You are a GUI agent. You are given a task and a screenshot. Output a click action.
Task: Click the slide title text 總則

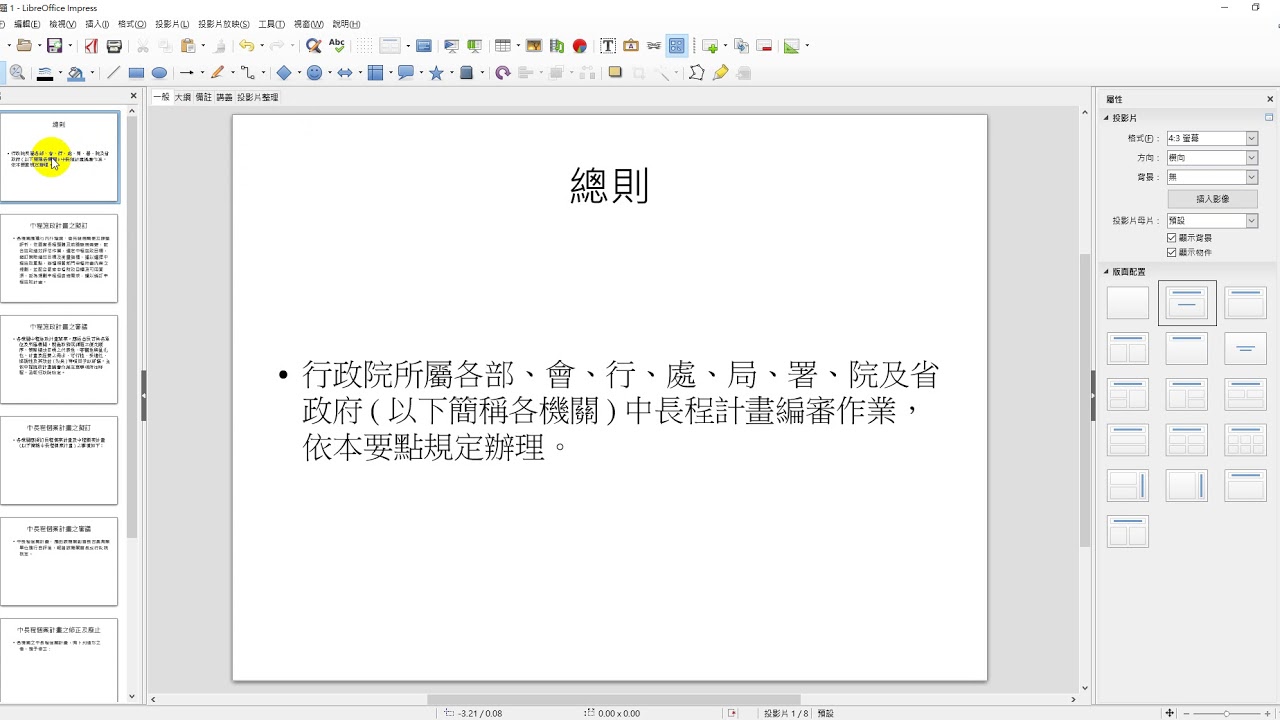click(x=610, y=186)
